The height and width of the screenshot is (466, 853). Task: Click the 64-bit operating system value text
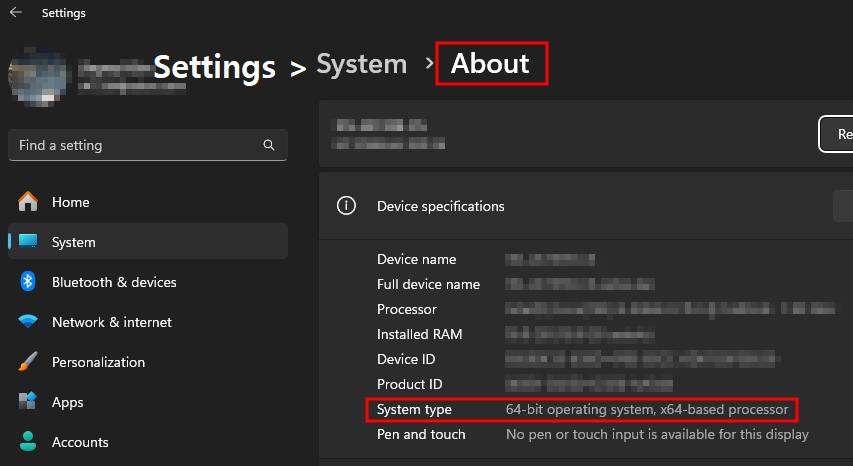click(x=647, y=410)
